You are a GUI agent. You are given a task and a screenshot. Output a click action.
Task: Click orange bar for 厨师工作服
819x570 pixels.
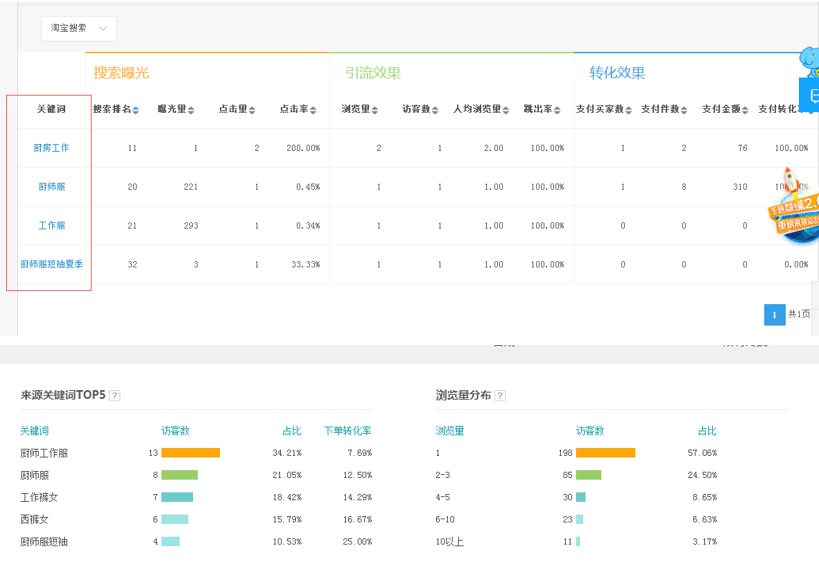click(x=191, y=452)
